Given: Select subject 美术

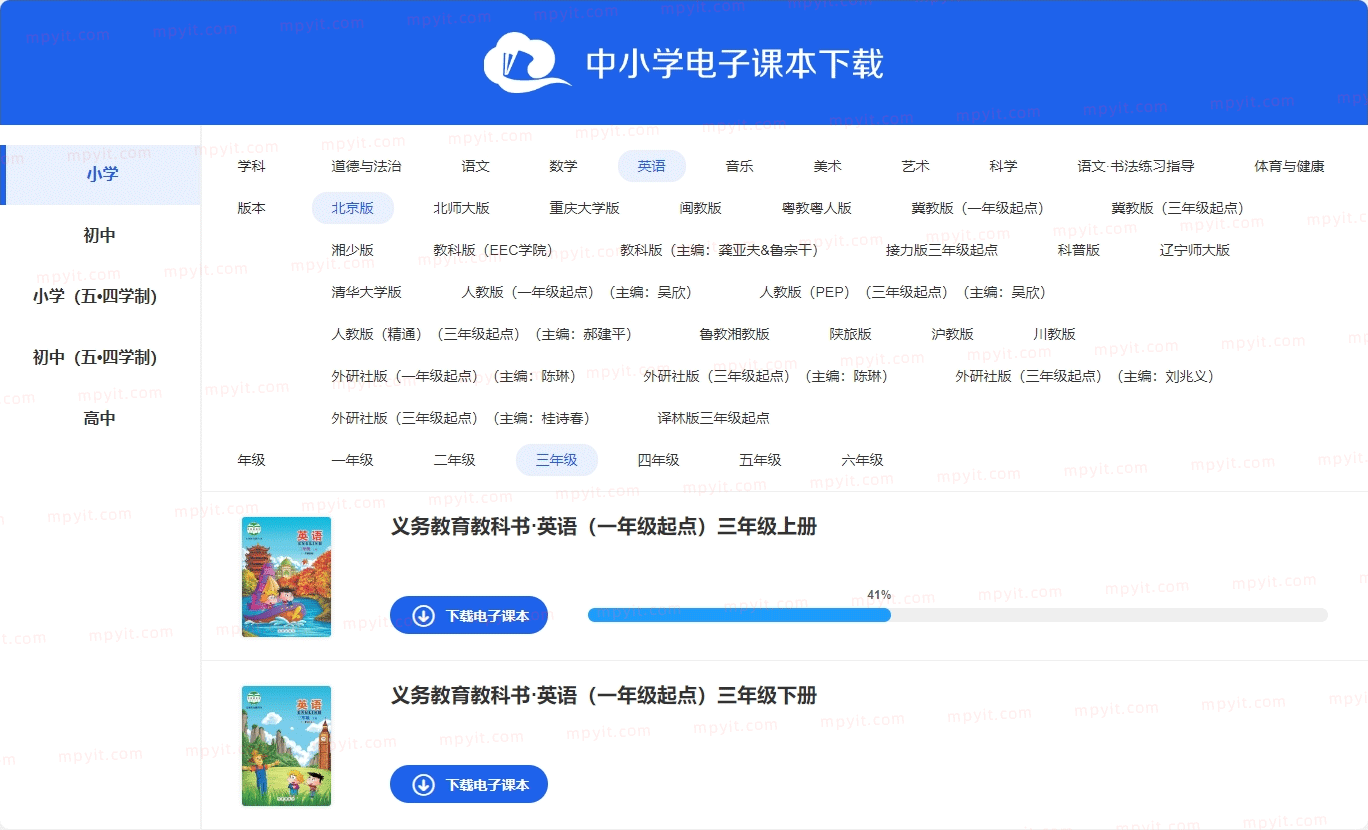Looking at the screenshot, I should [x=828, y=166].
